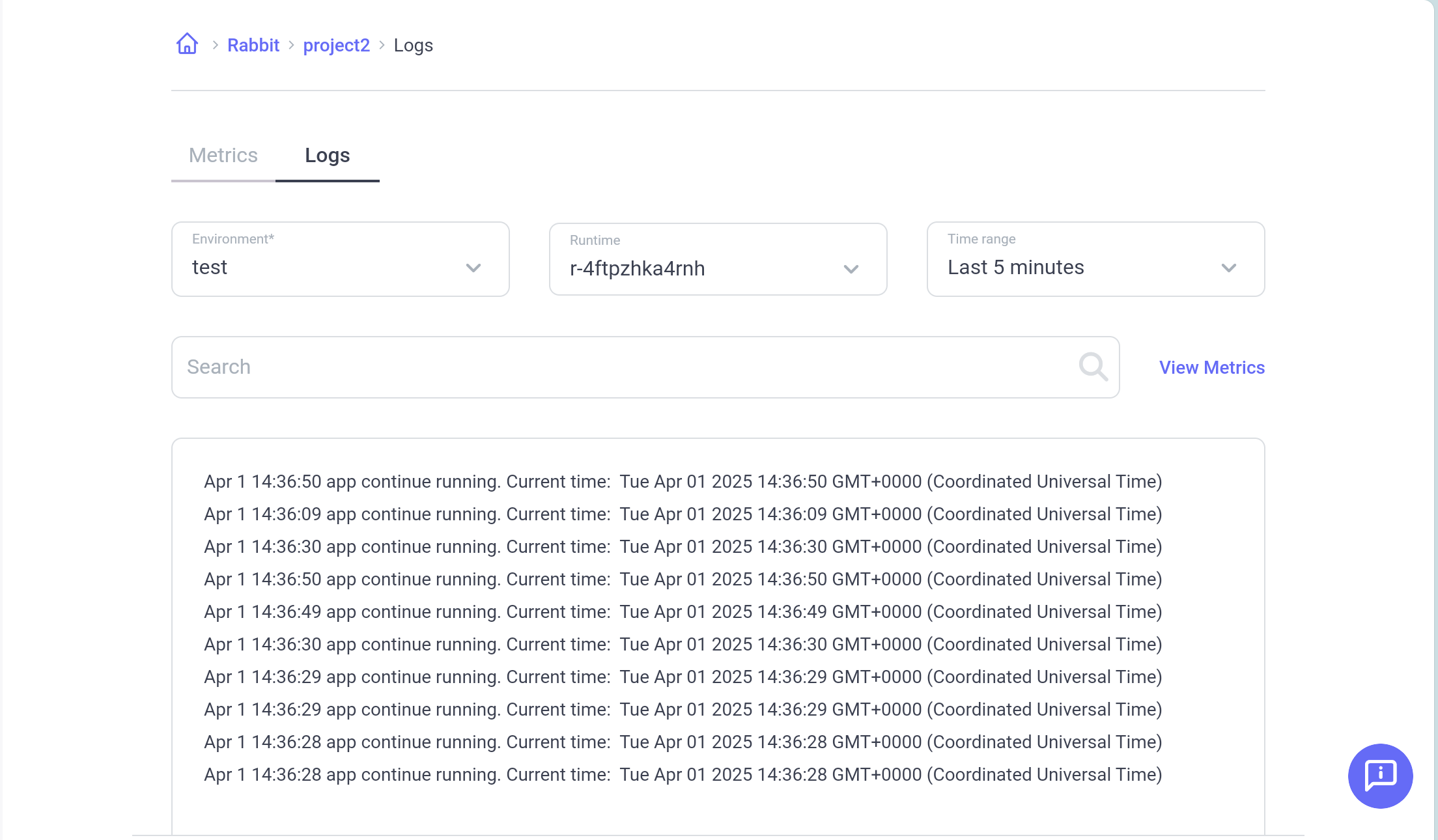The image size is (1438, 840).
Task: Switch to the Metrics tab
Action: click(223, 156)
